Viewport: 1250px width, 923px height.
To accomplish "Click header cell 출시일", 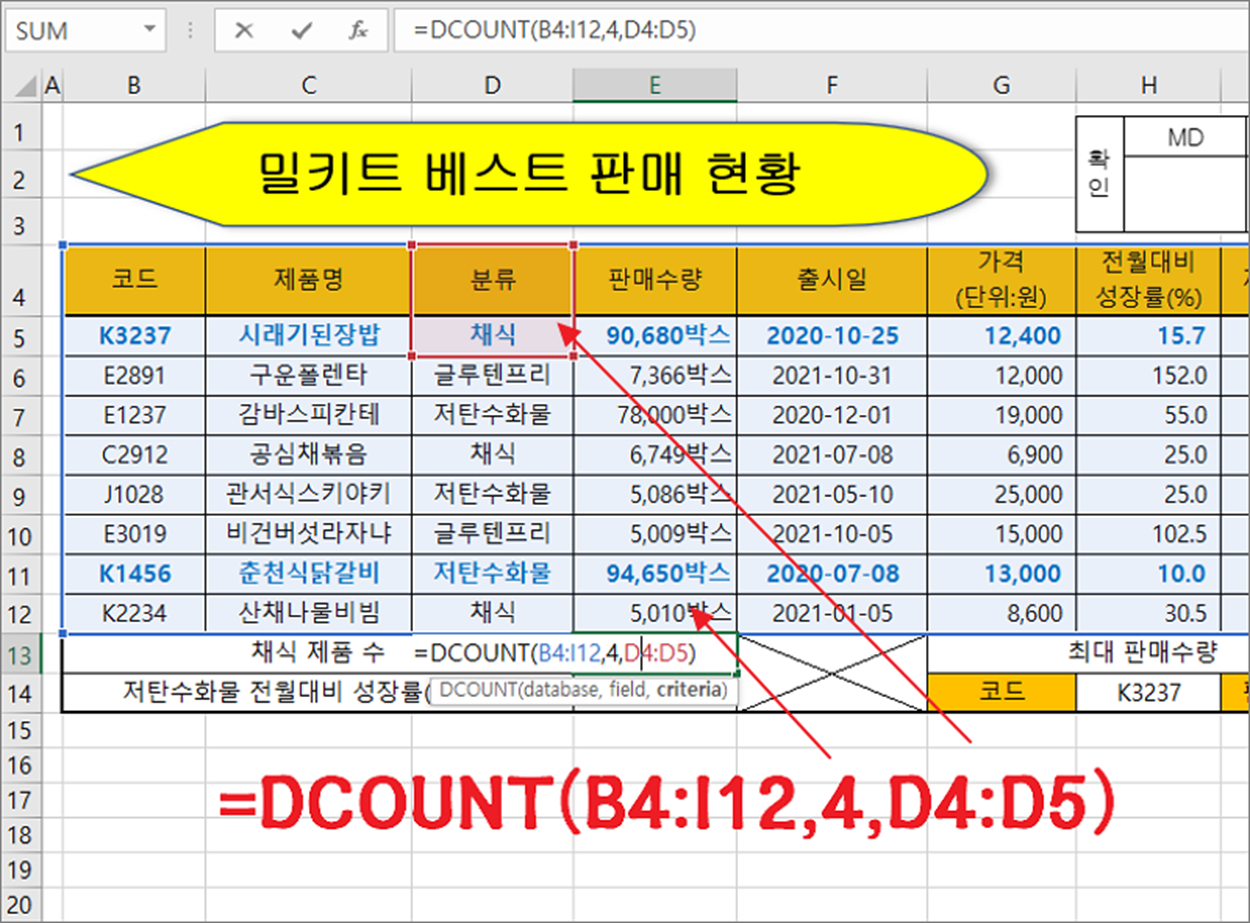I will tap(832, 281).
